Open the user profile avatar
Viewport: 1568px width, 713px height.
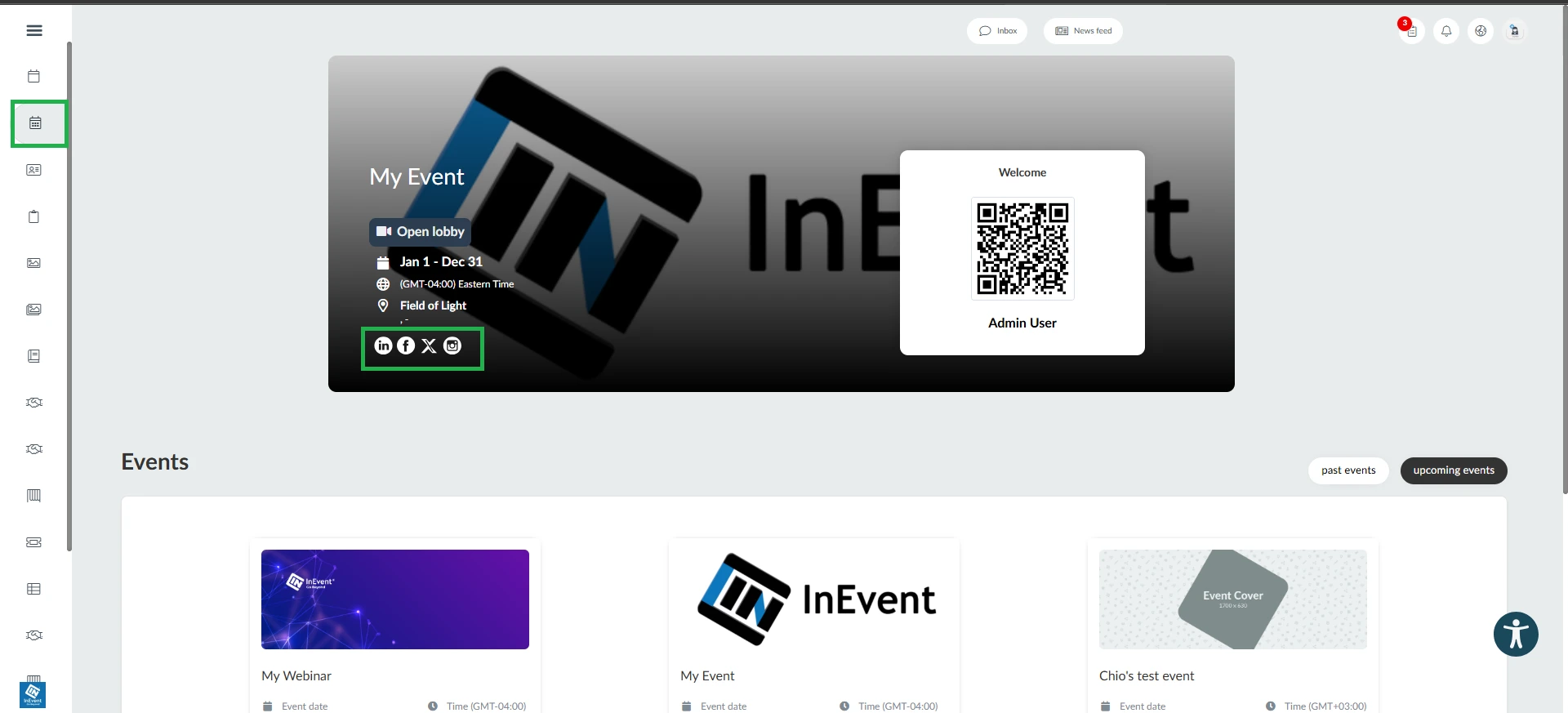click(1515, 31)
